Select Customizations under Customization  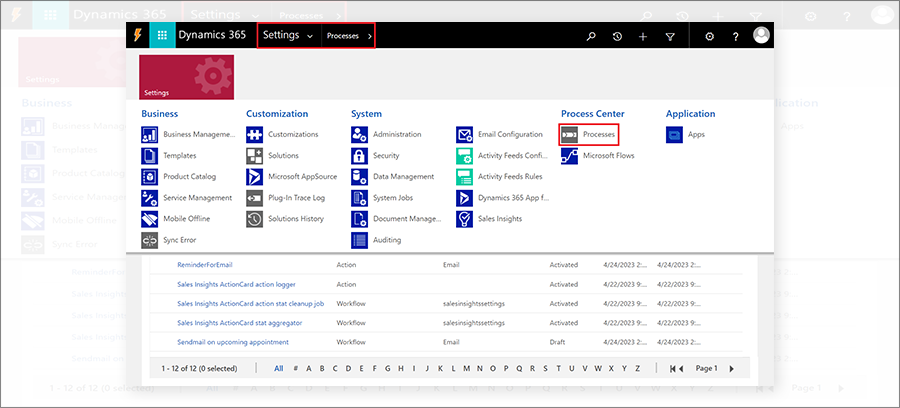pos(293,134)
